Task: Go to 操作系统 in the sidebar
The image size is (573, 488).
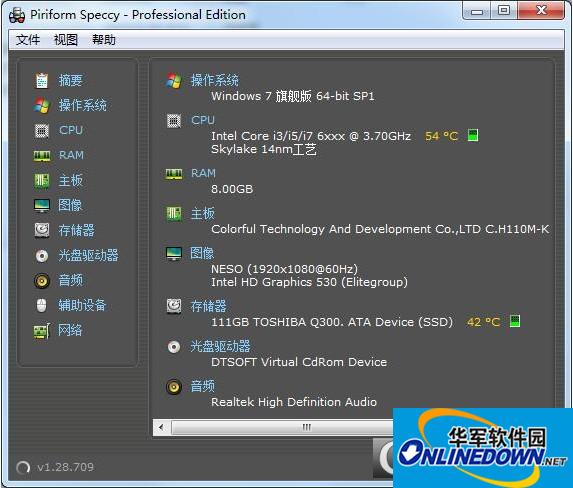Action: 83,105
